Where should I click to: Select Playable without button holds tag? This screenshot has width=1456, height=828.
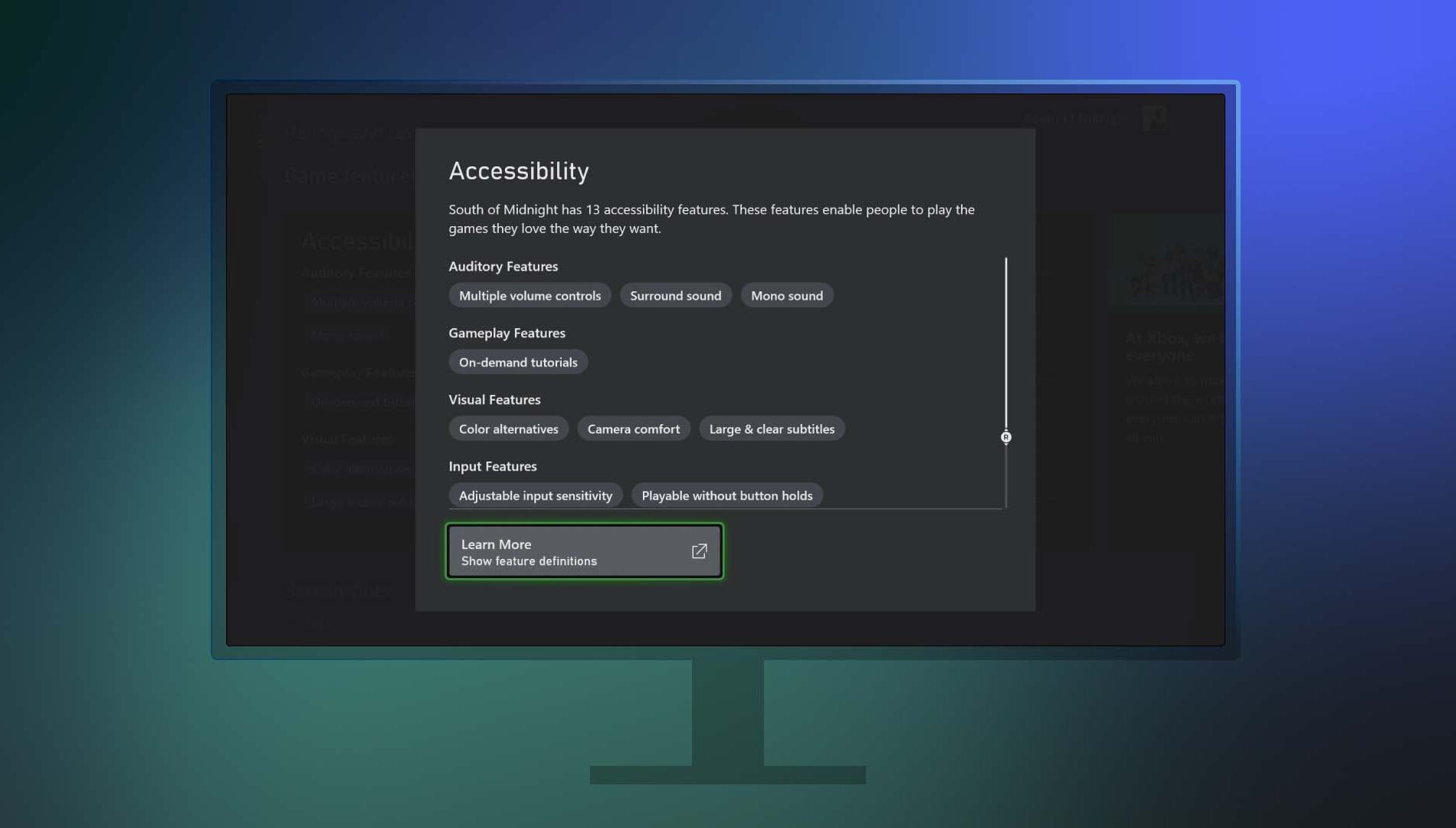(x=726, y=495)
